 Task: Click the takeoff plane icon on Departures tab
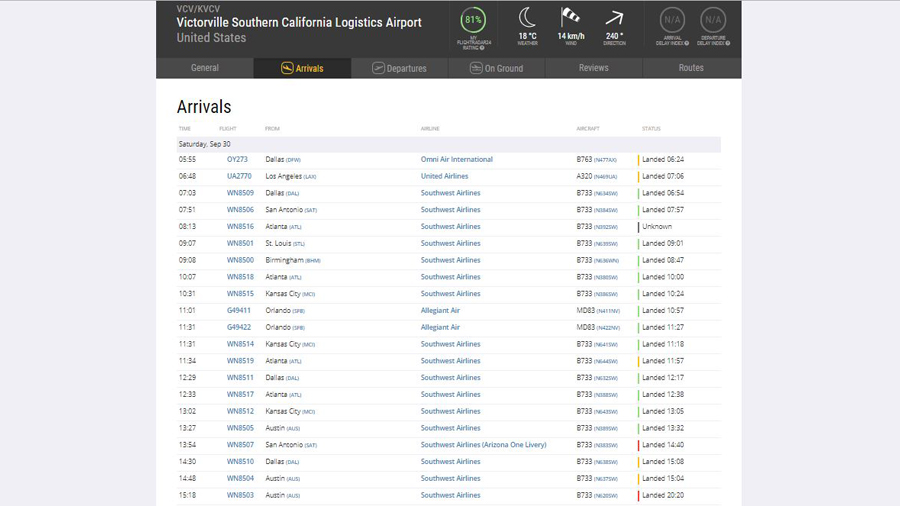[378, 68]
